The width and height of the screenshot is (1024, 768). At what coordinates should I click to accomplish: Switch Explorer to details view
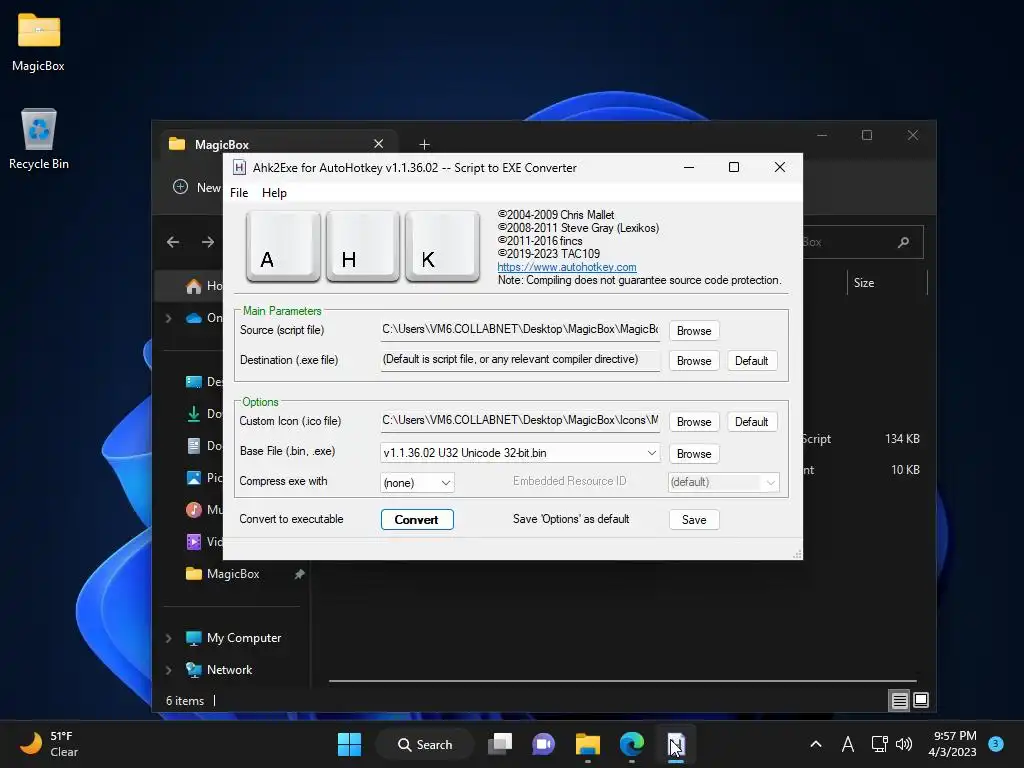click(899, 701)
